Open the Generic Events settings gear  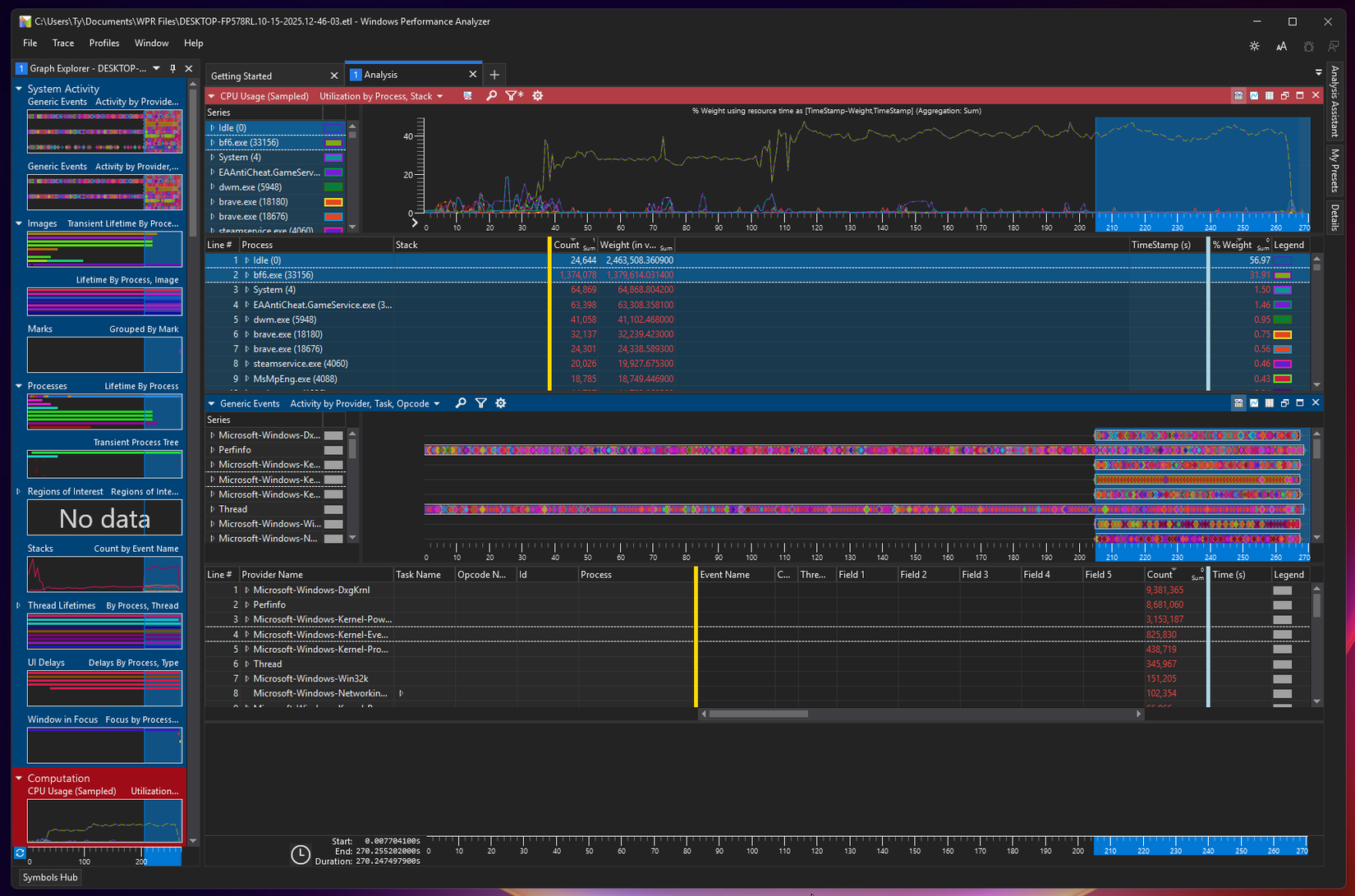(x=501, y=403)
